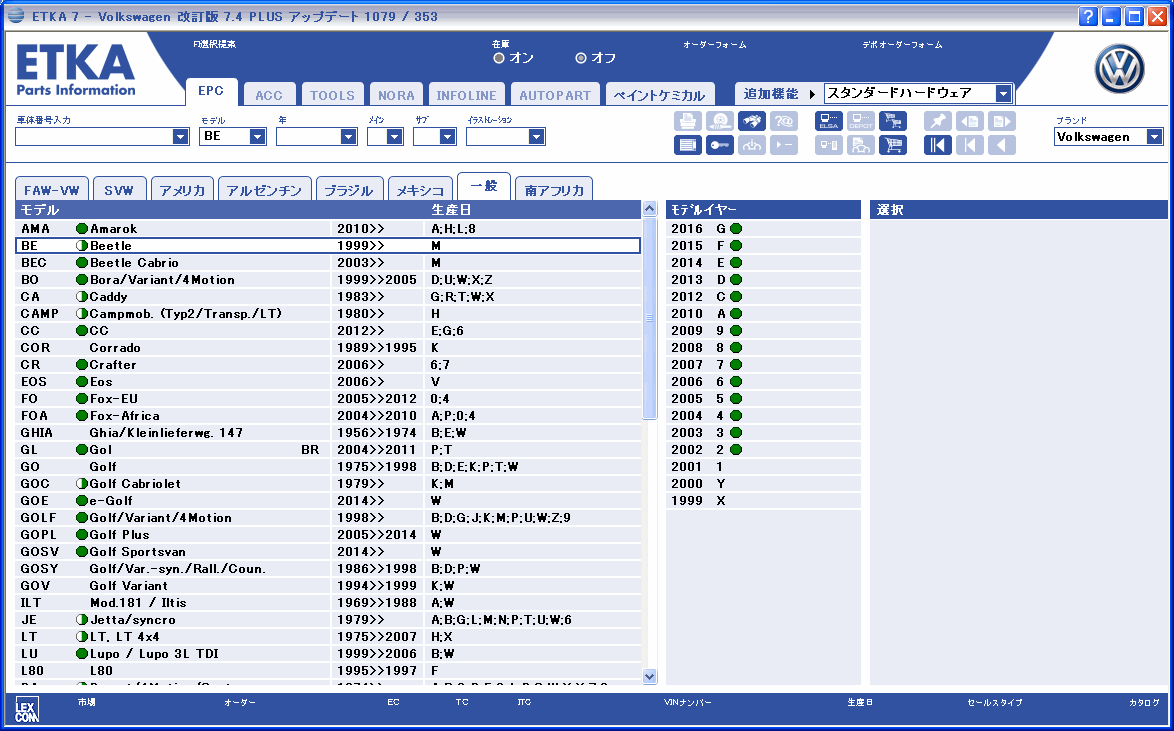Click the arrow-dash icon button

(x=784, y=145)
